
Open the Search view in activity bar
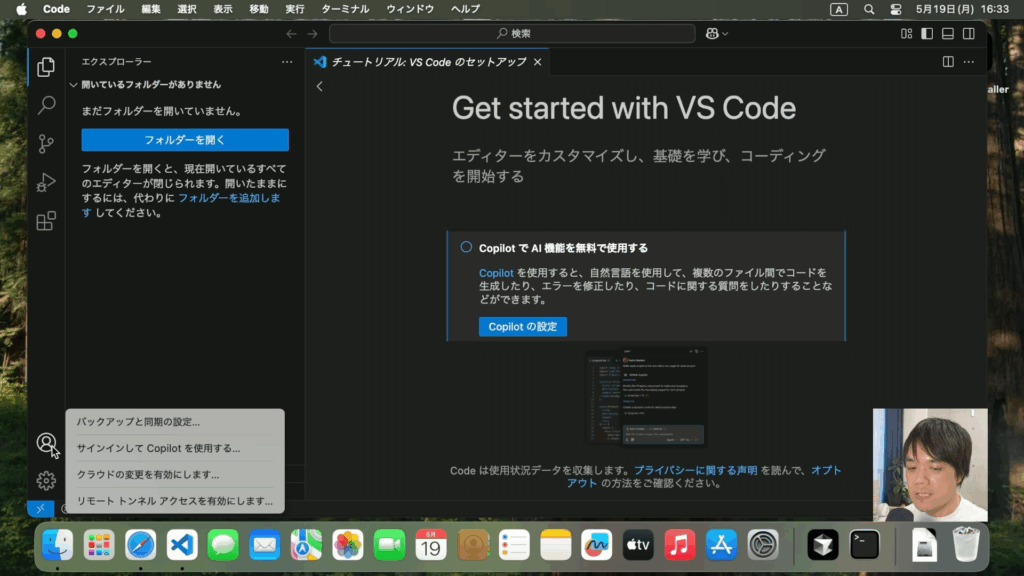46,105
